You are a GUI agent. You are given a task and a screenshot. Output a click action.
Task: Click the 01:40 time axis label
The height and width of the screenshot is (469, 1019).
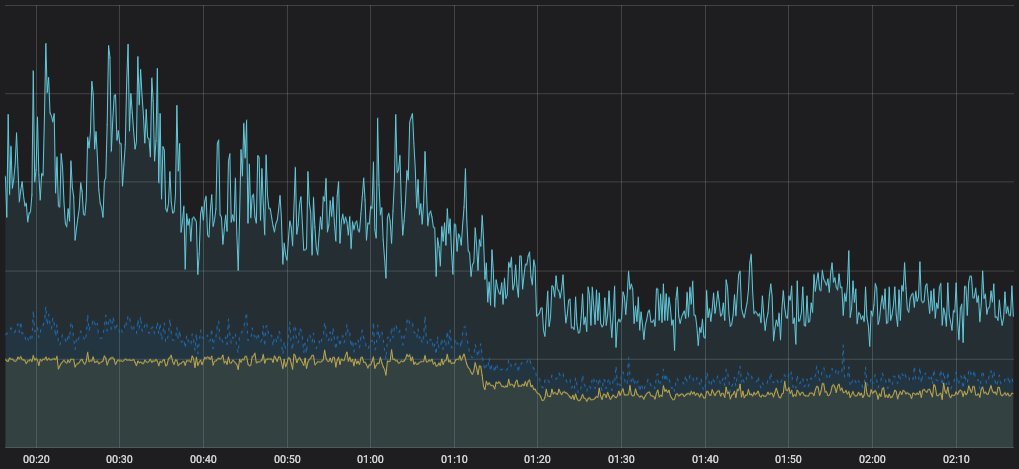(705, 459)
